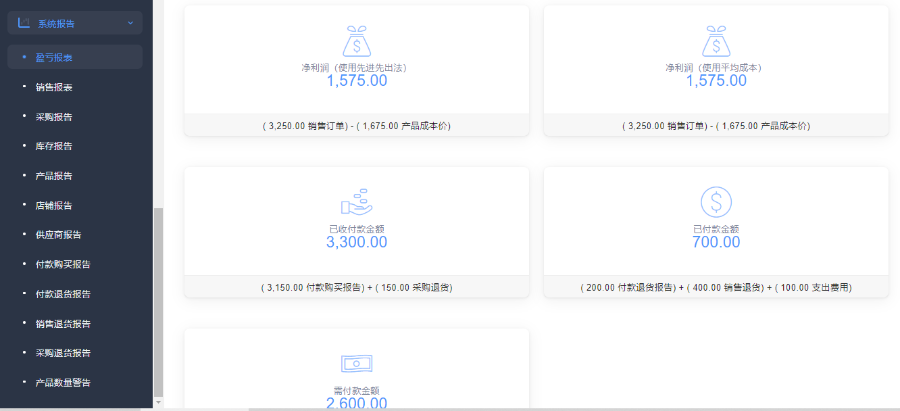This screenshot has height=411, width=900.
Task: Click money bag icon above 净利润（使用平均成本）
Action: (716, 41)
